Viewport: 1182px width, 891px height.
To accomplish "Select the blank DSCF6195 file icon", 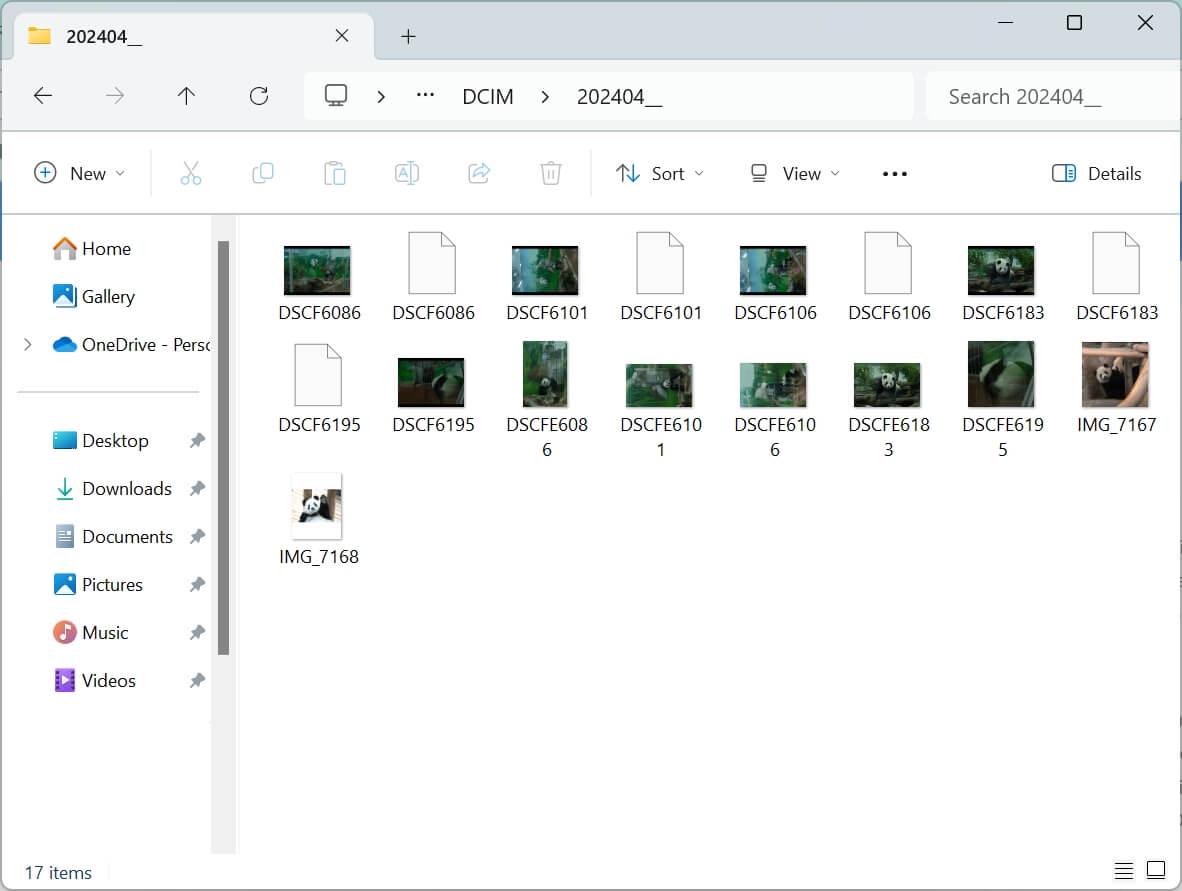I will point(318,375).
